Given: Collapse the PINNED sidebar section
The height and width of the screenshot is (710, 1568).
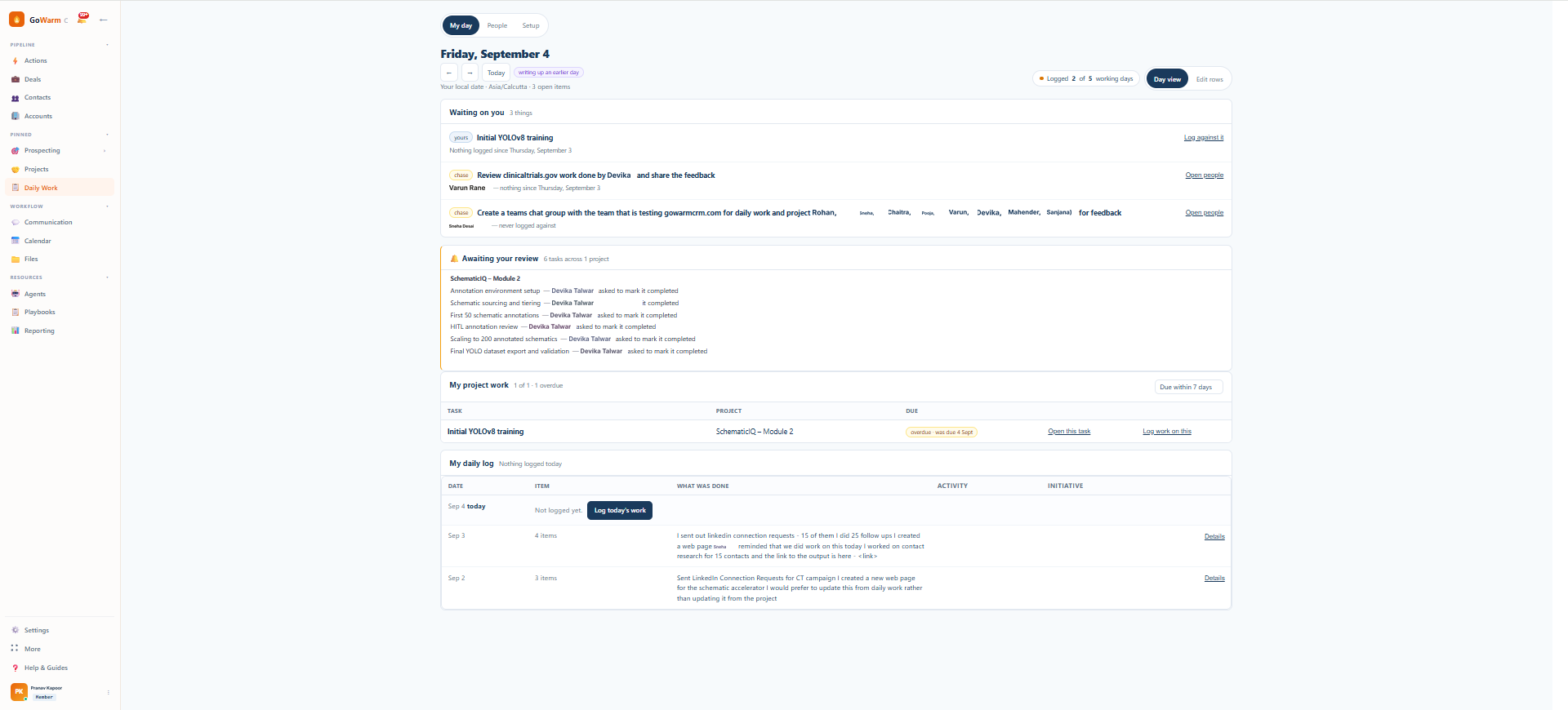Looking at the screenshot, I should [x=107, y=135].
